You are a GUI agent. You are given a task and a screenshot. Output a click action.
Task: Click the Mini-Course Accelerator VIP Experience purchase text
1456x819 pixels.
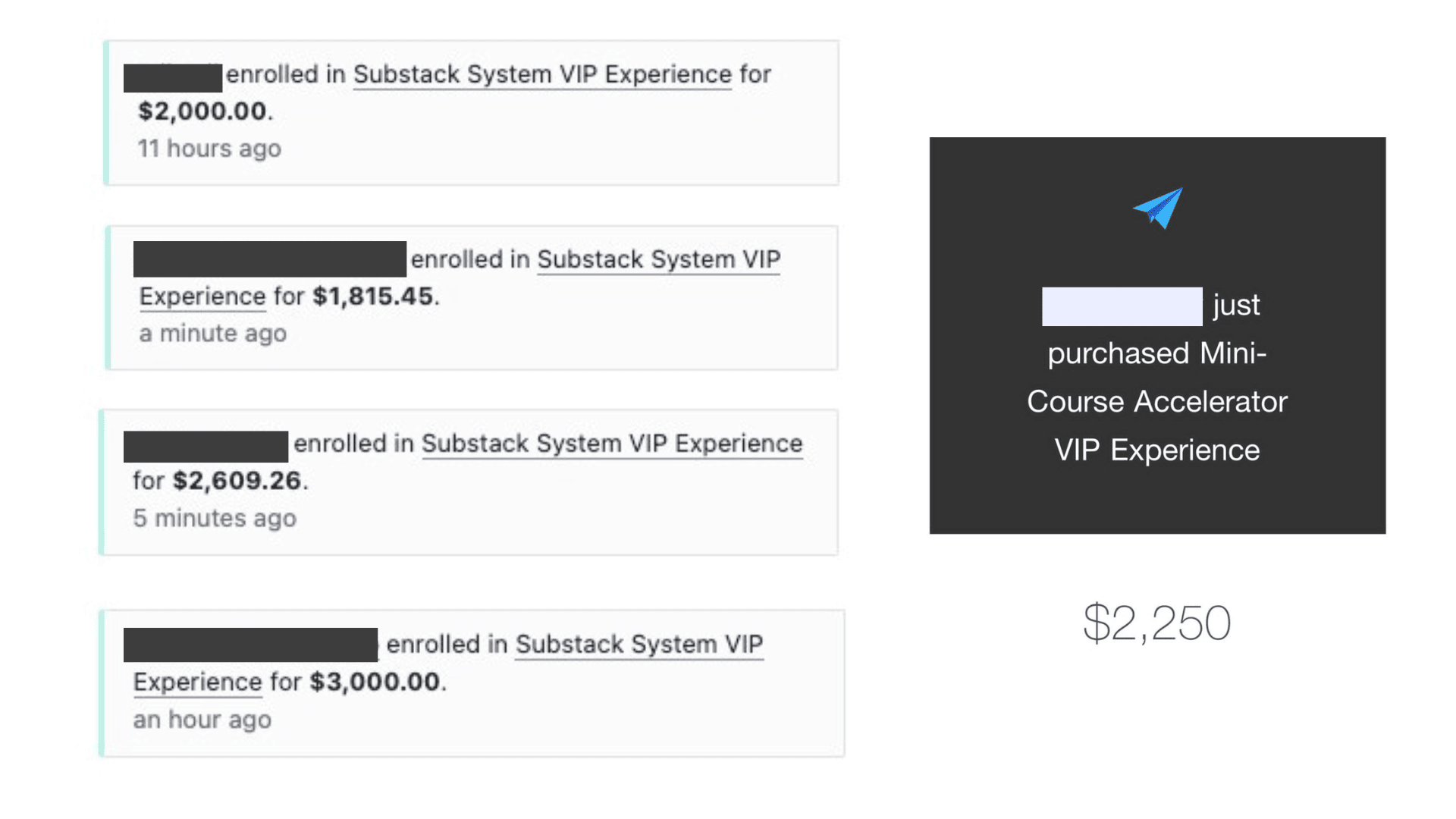point(1156,402)
